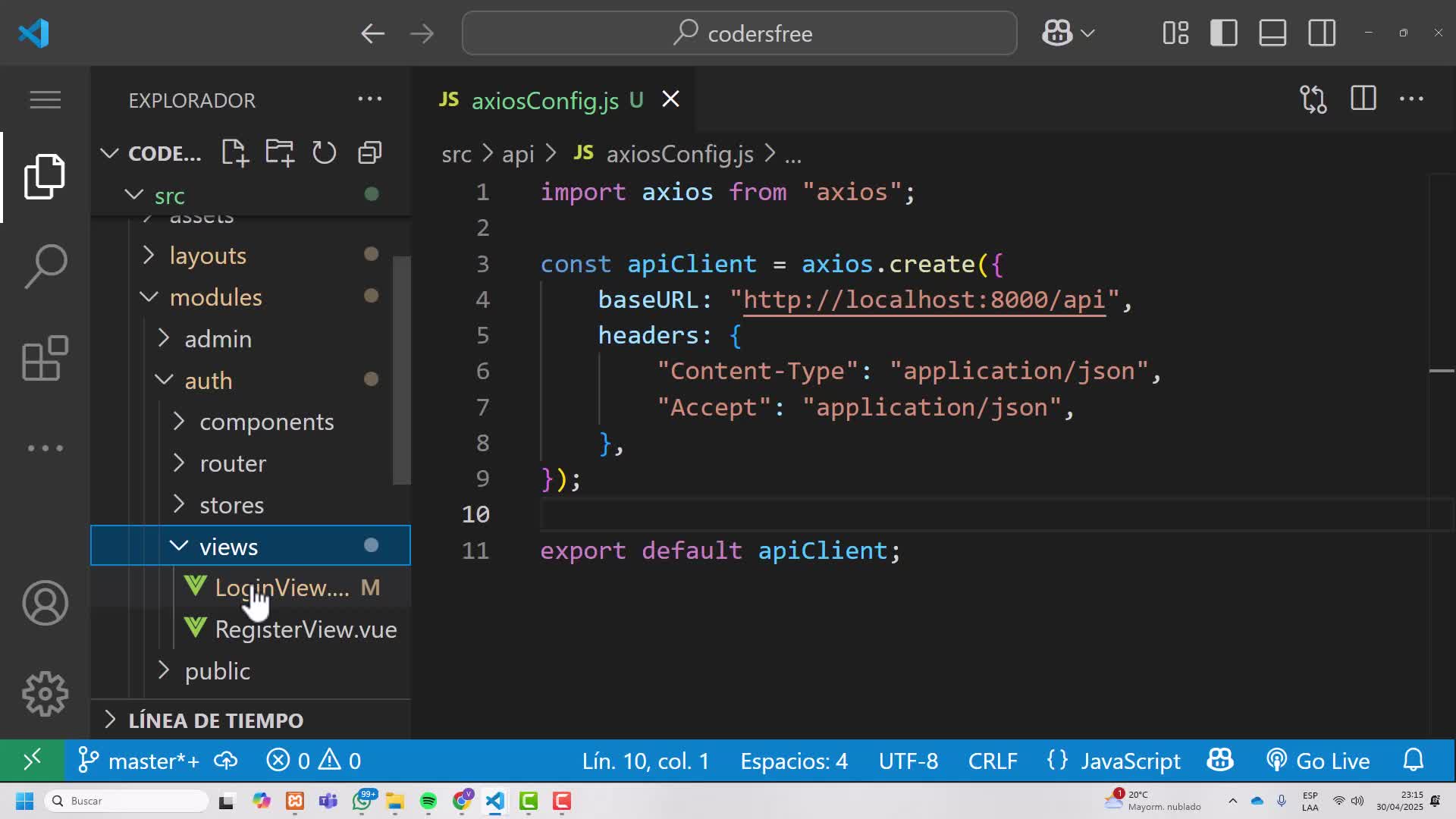Change line ending via CRLF item

993,761
